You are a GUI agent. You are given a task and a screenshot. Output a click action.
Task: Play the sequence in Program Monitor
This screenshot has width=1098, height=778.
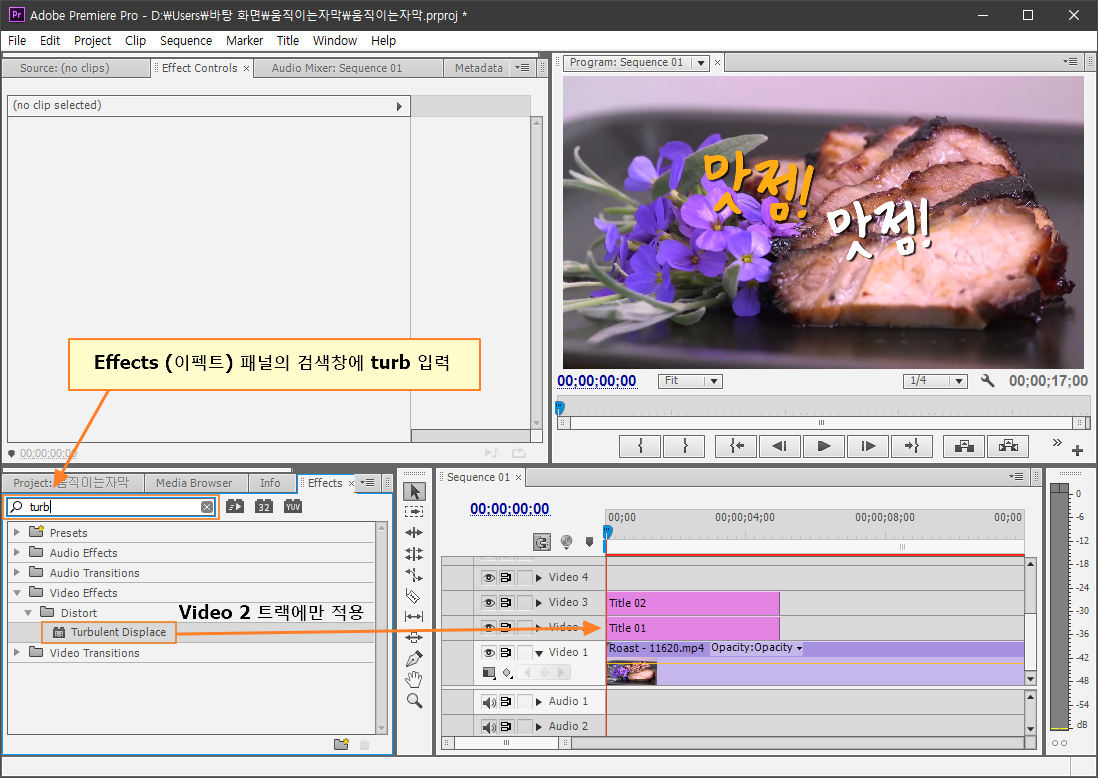824,446
